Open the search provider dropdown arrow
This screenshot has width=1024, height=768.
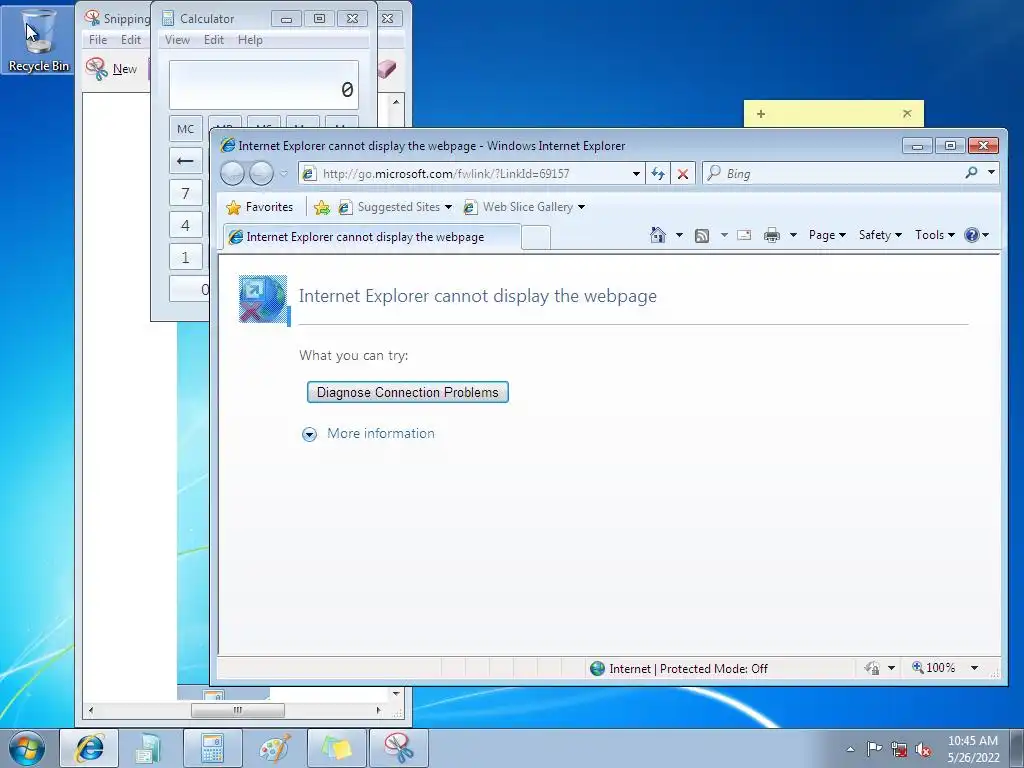991,173
